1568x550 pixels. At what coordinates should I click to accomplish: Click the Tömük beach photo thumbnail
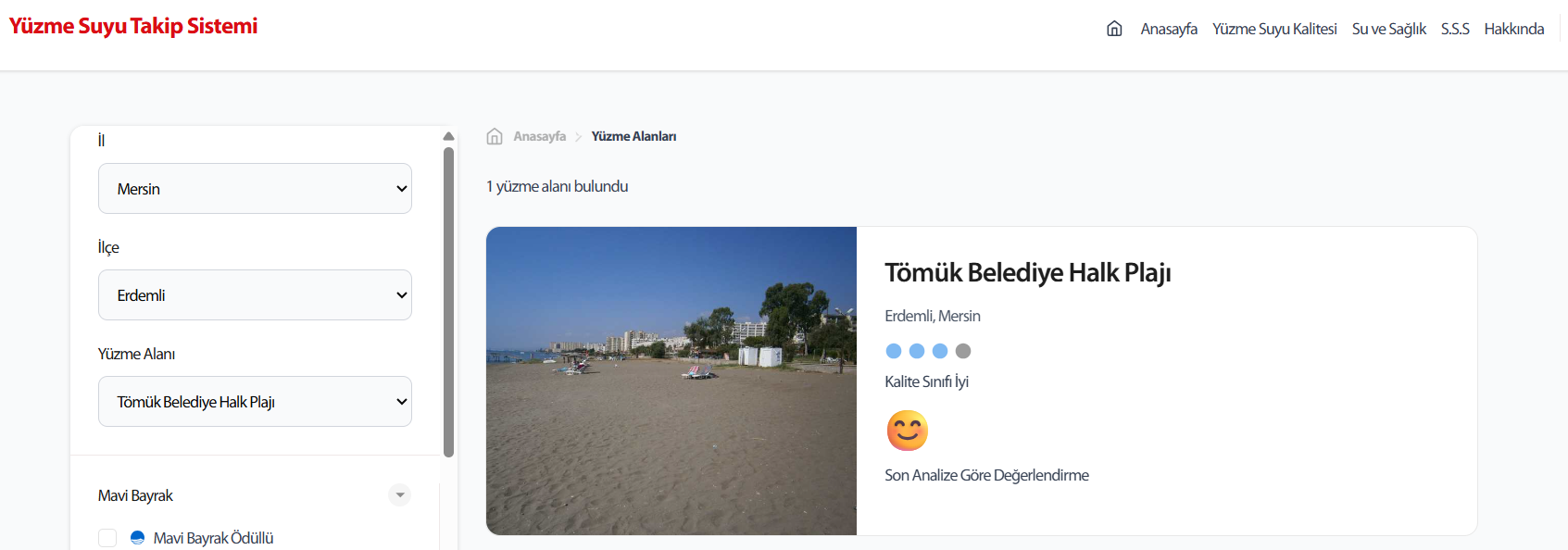click(671, 381)
